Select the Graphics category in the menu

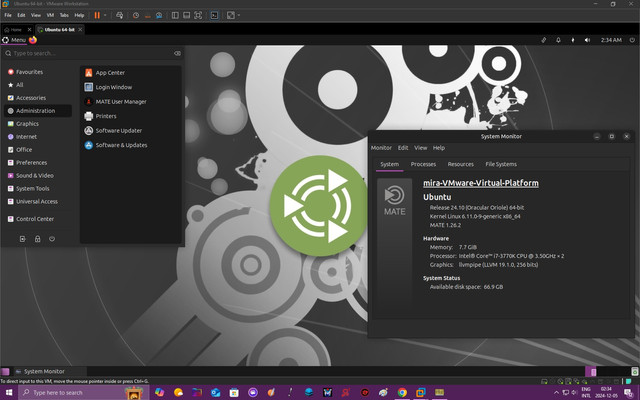click(x=27, y=124)
